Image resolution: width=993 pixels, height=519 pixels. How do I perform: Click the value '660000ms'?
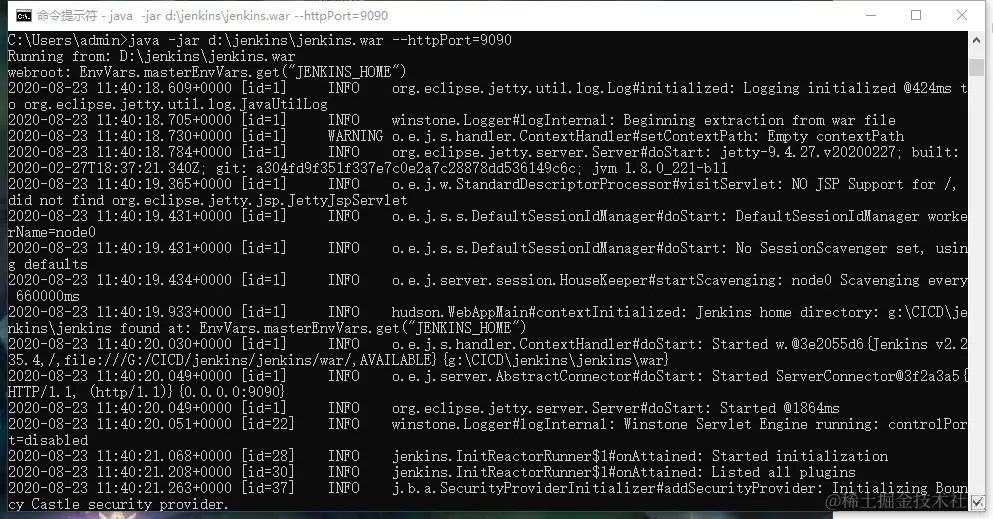point(48,296)
